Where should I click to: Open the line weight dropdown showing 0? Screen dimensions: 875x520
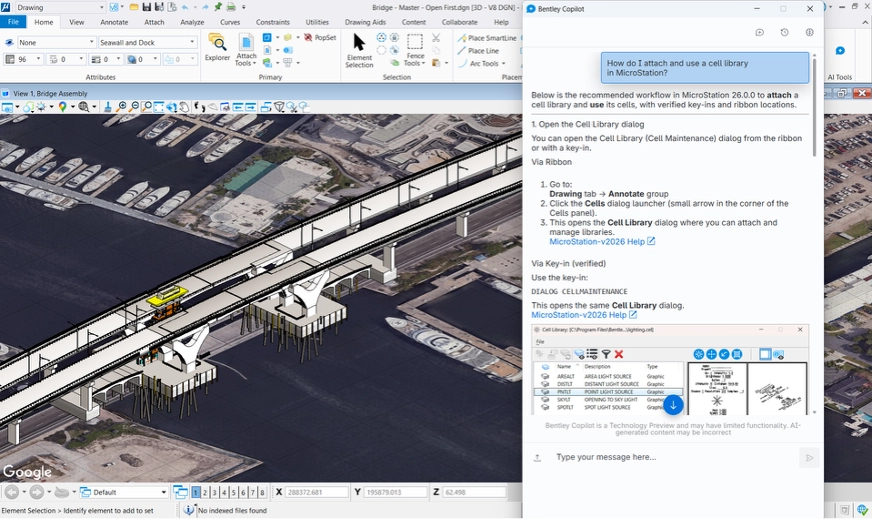(x=106, y=59)
